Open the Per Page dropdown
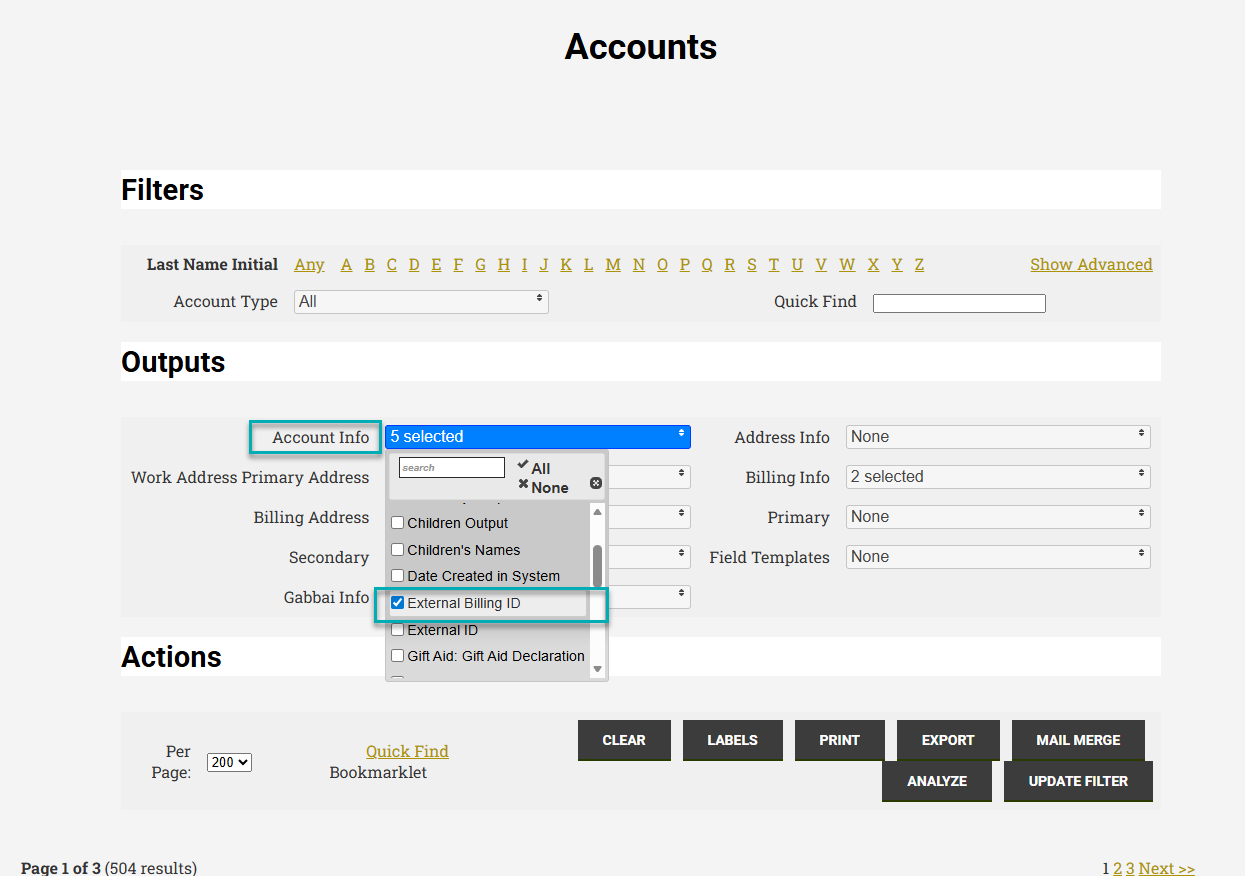Image resolution: width=1245 pixels, height=876 pixels. 229,762
